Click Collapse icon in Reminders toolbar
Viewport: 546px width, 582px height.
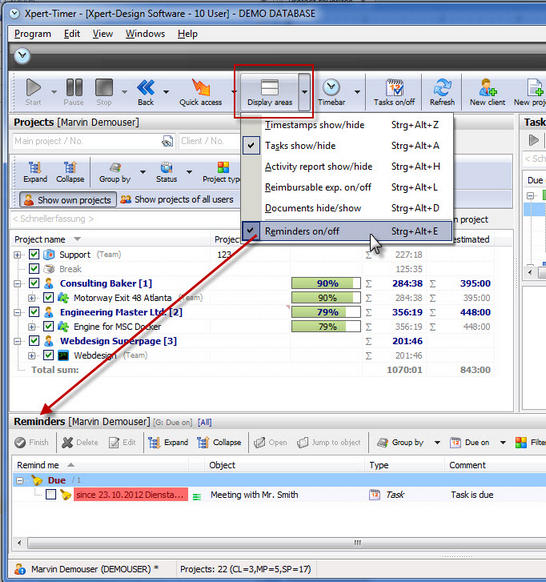[203, 442]
